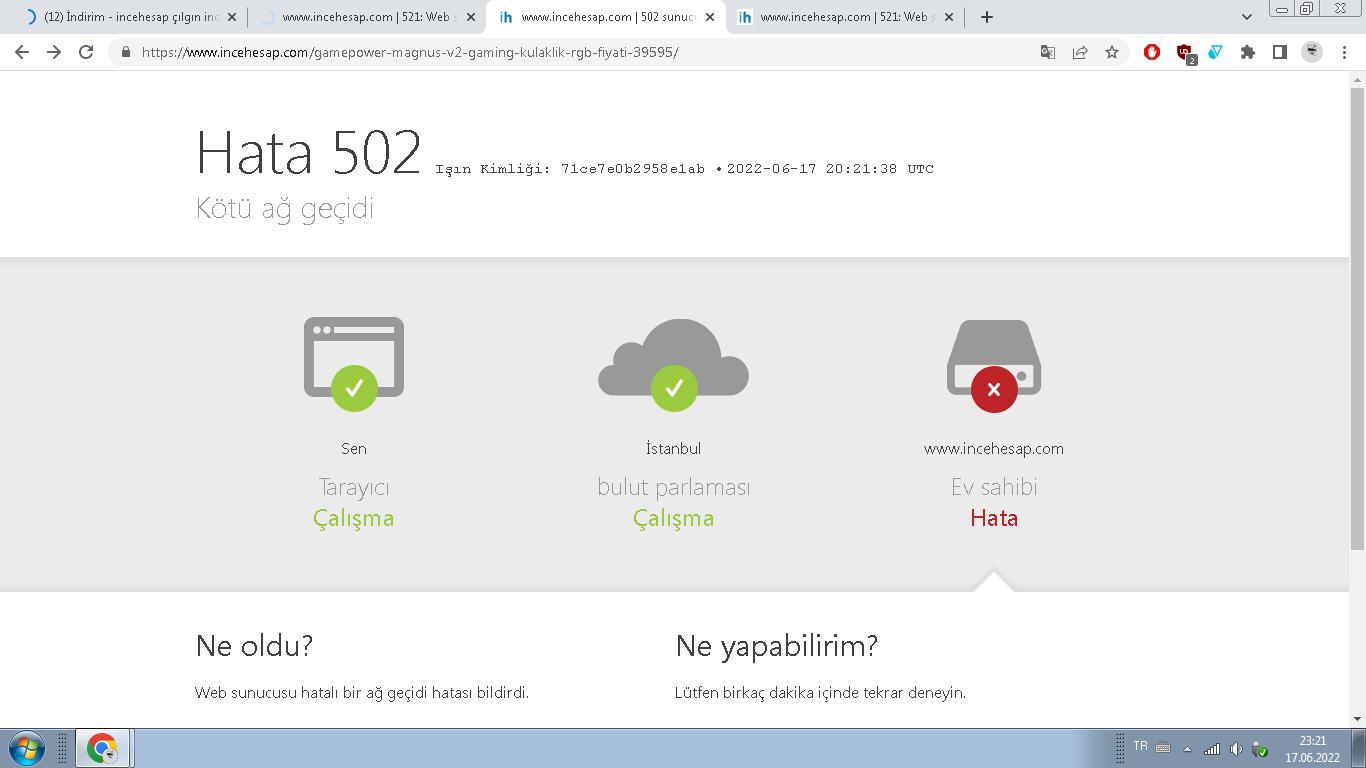Go back to the previous page
This screenshot has height=768, width=1366.
pos(22,52)
